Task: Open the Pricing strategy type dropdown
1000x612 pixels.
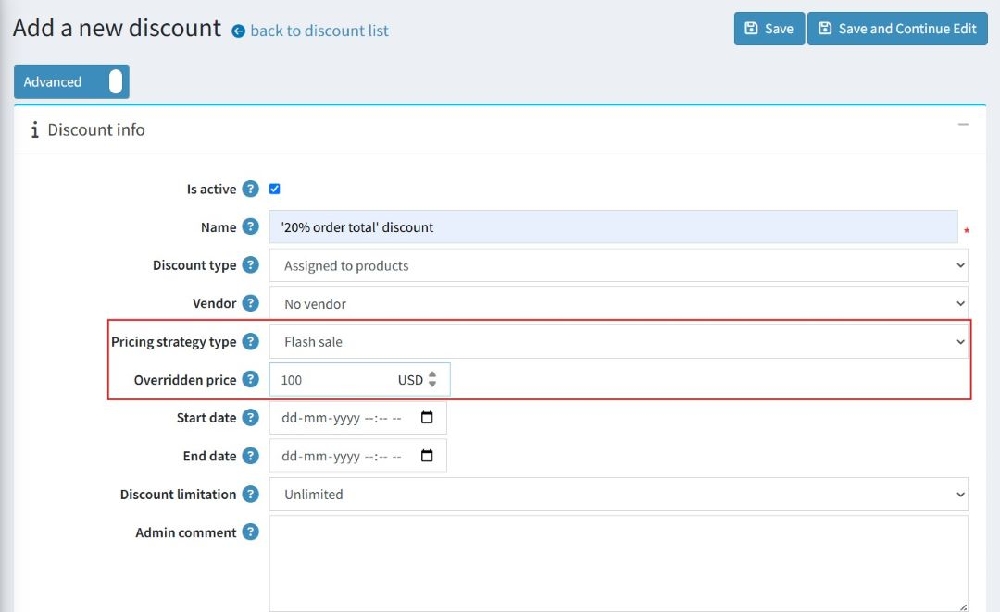Action: click(619, 342)
